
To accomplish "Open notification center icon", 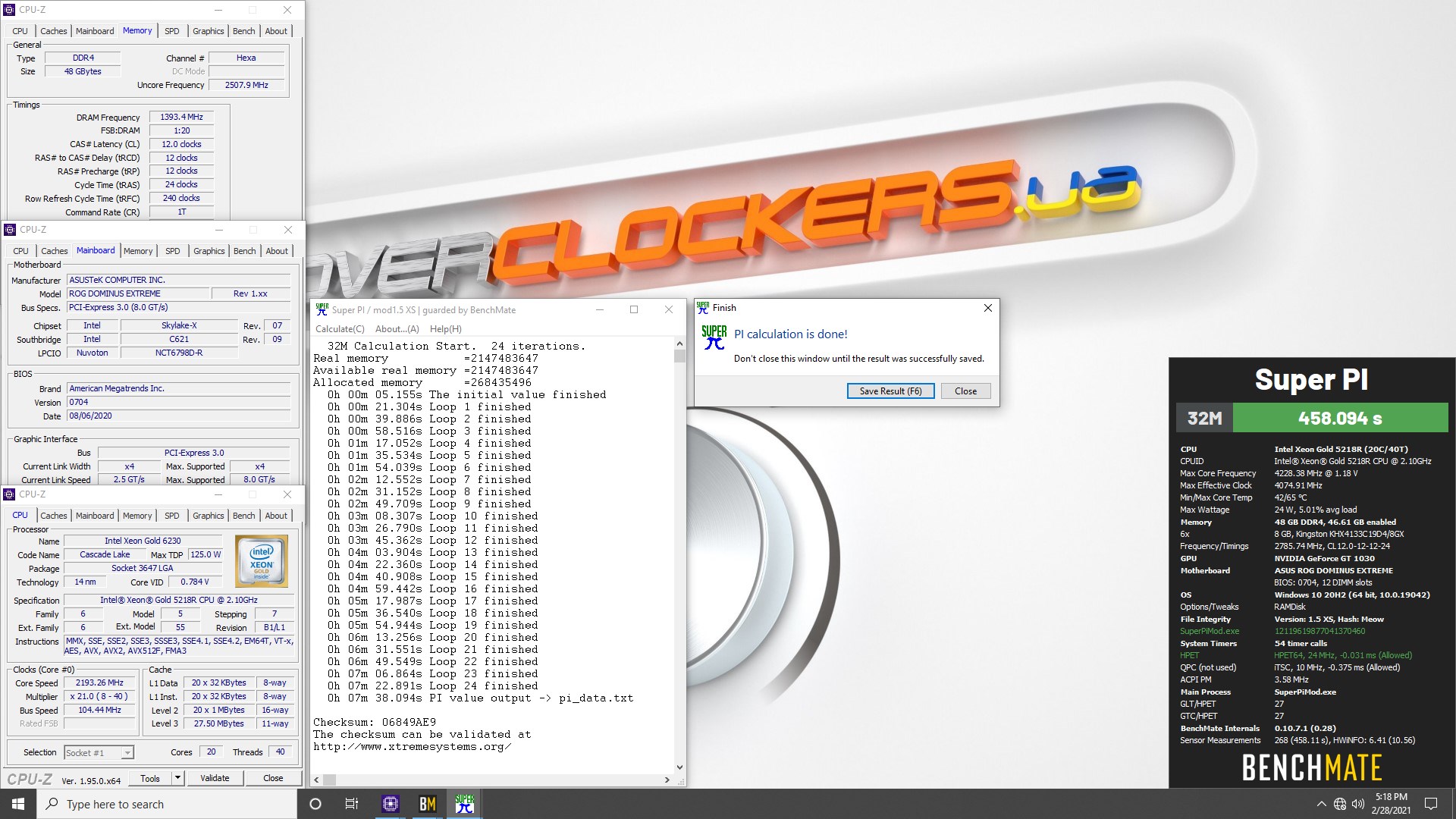I will point(1431,804).
